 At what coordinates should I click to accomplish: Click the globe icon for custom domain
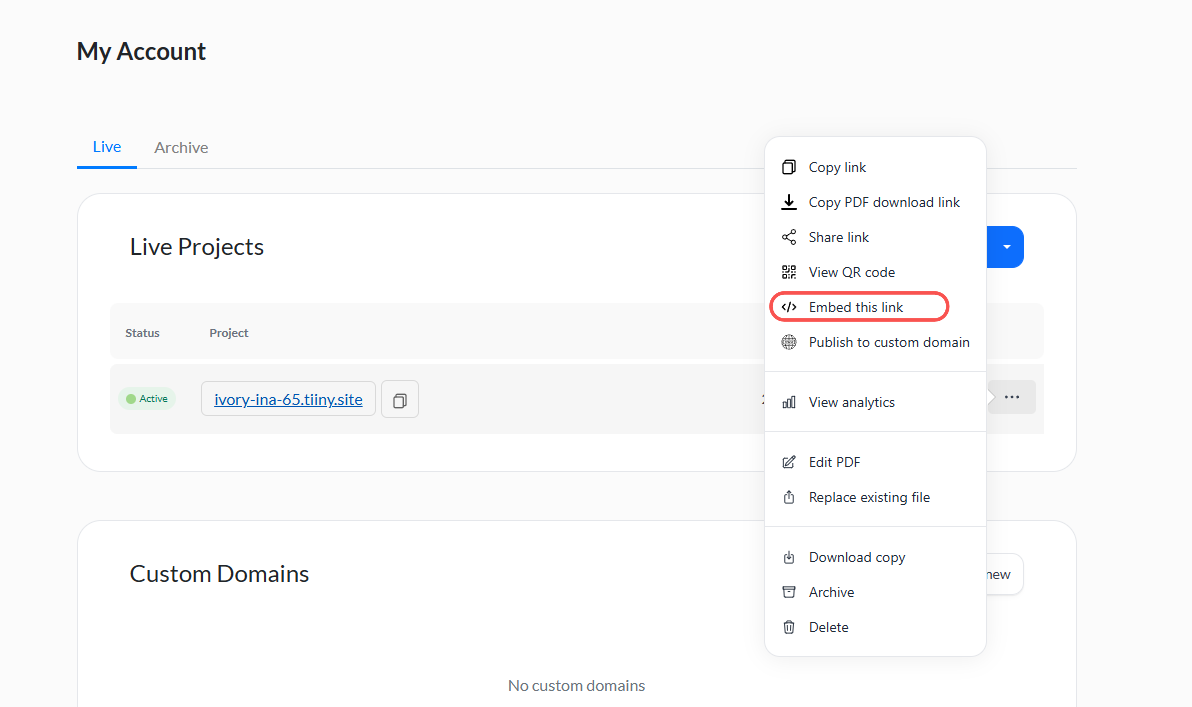pyautogui.click(x=788, y=342)
